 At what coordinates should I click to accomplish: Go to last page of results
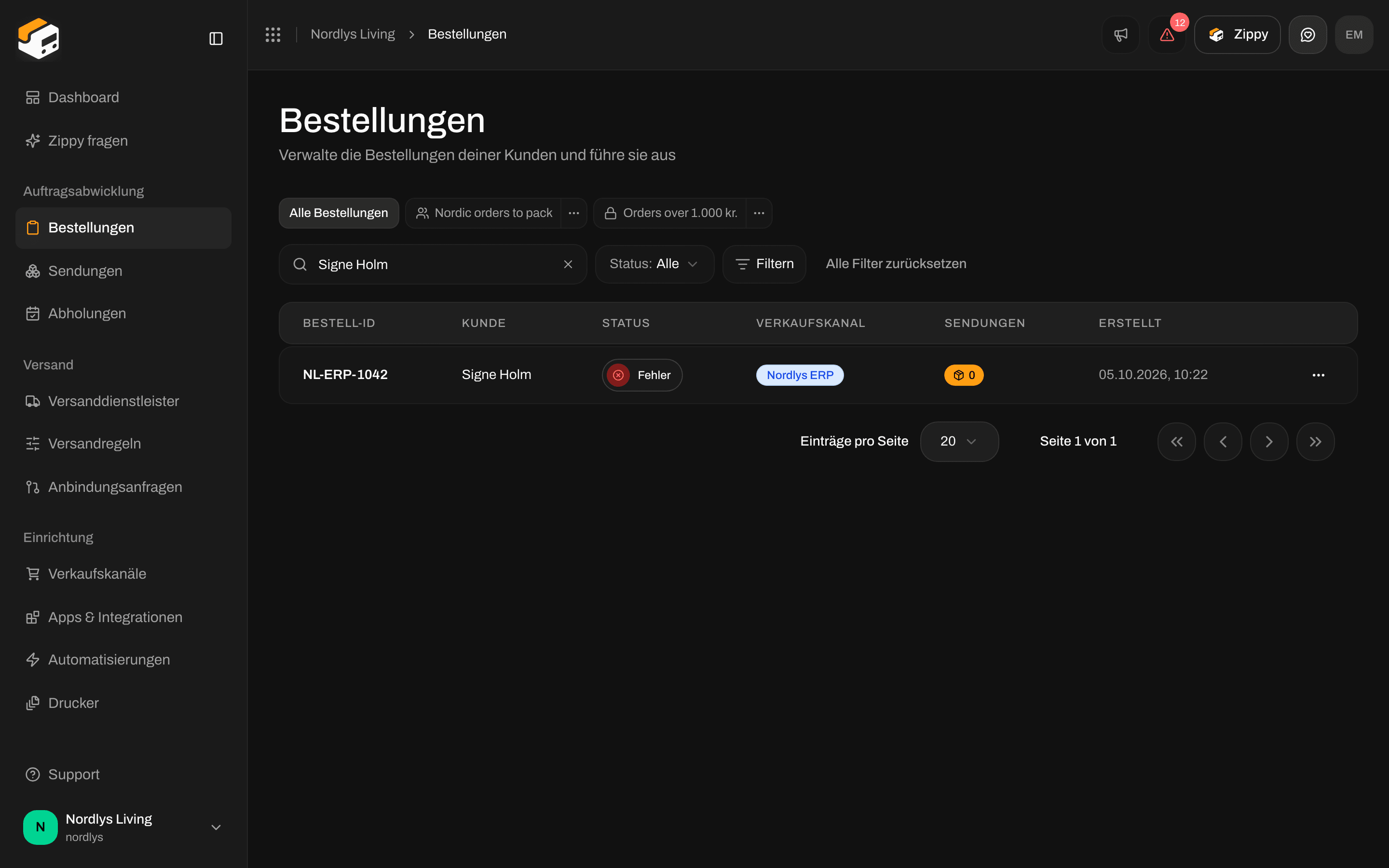tap(1316, 441)
